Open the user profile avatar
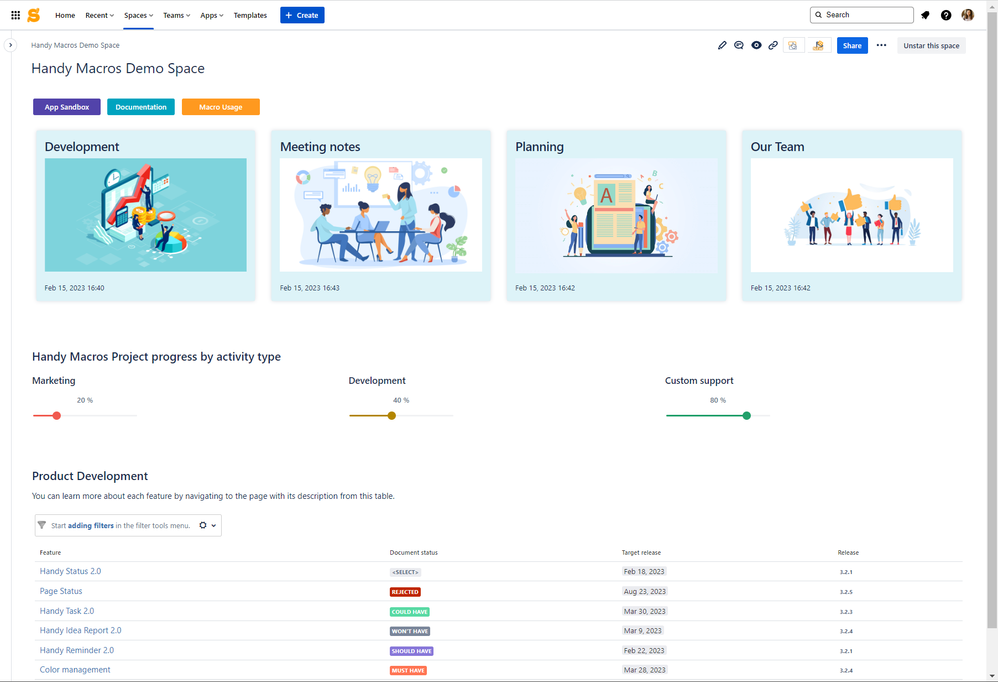This screenshot has width=998, height=682. (x=967, y=15)
